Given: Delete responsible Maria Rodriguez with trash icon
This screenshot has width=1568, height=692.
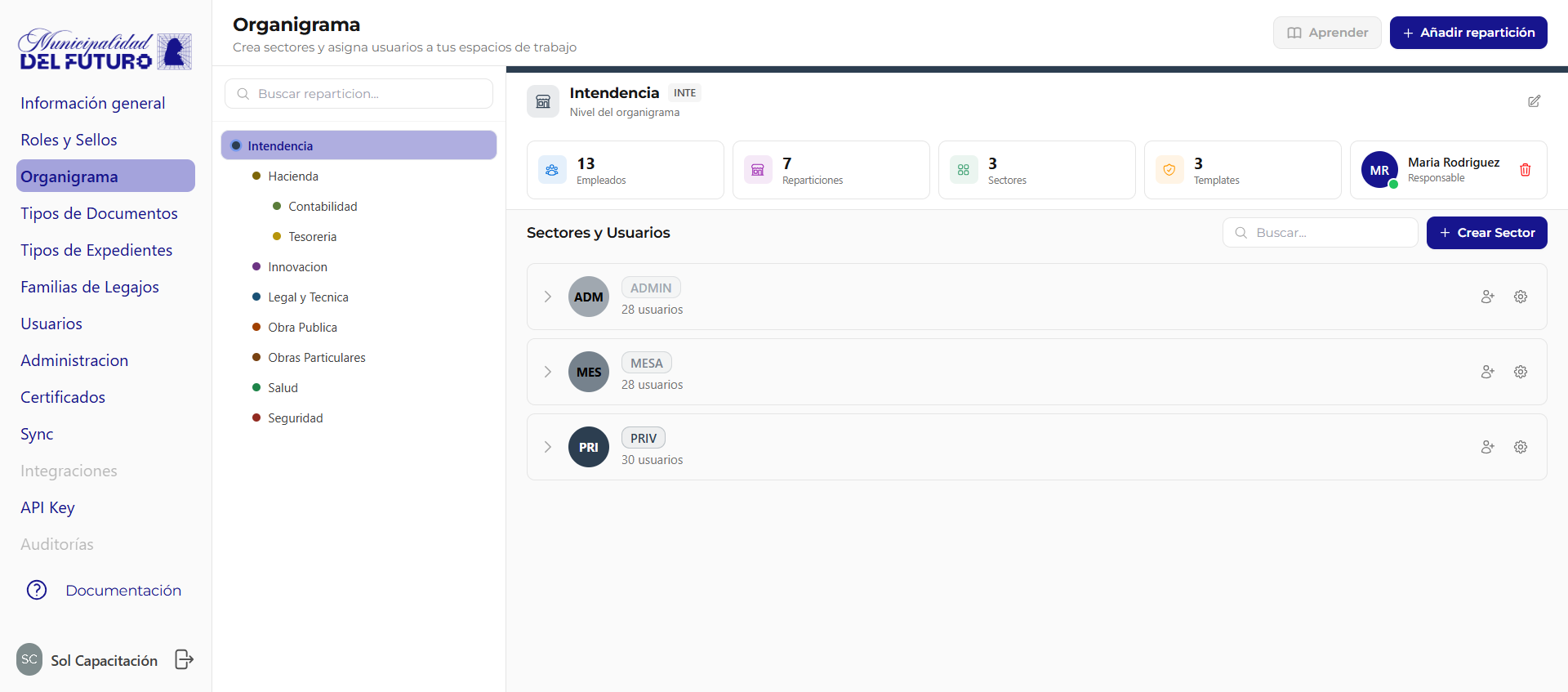Looking at the screenshot, I should tap(1525, 170).
